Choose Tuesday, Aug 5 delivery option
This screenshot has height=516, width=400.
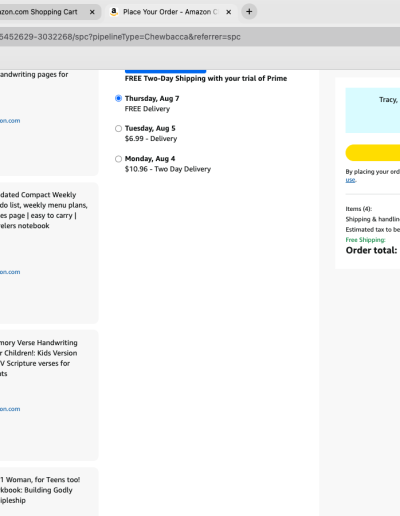point(118,128)
